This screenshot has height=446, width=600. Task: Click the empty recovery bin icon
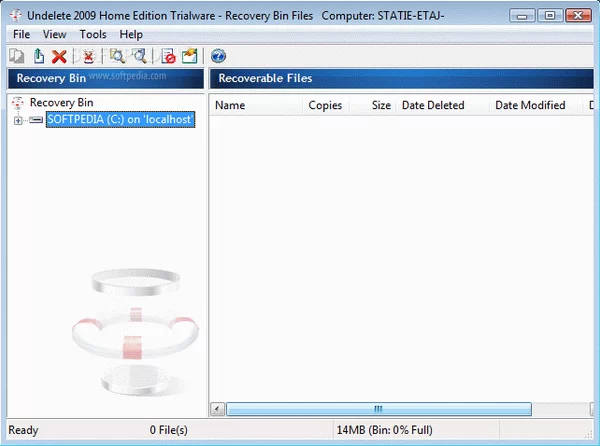88,57
